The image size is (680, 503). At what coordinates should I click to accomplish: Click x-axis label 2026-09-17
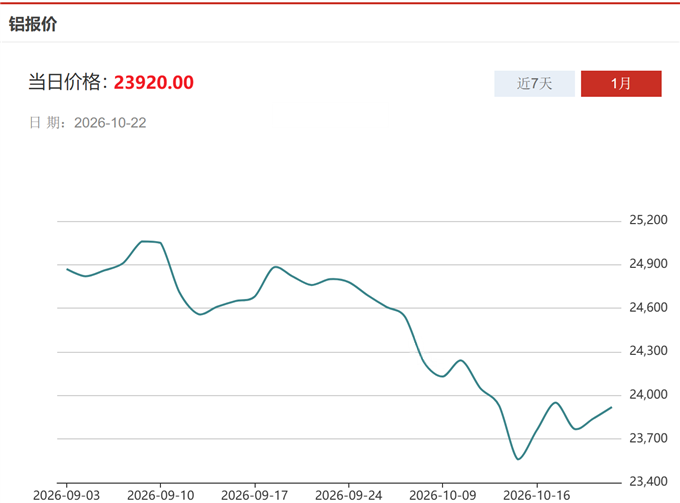(x=255, y=495)
